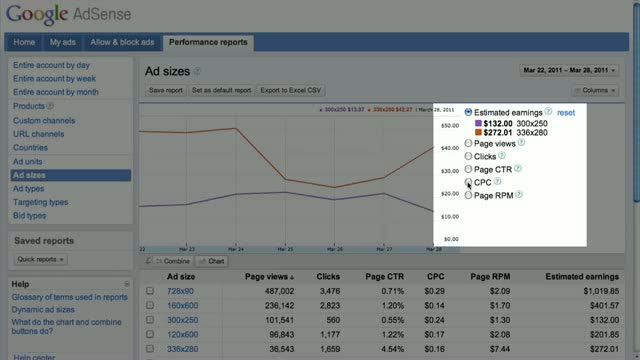Open Quick reports dropdown
The image size is (640, 360).
(40, 259)
